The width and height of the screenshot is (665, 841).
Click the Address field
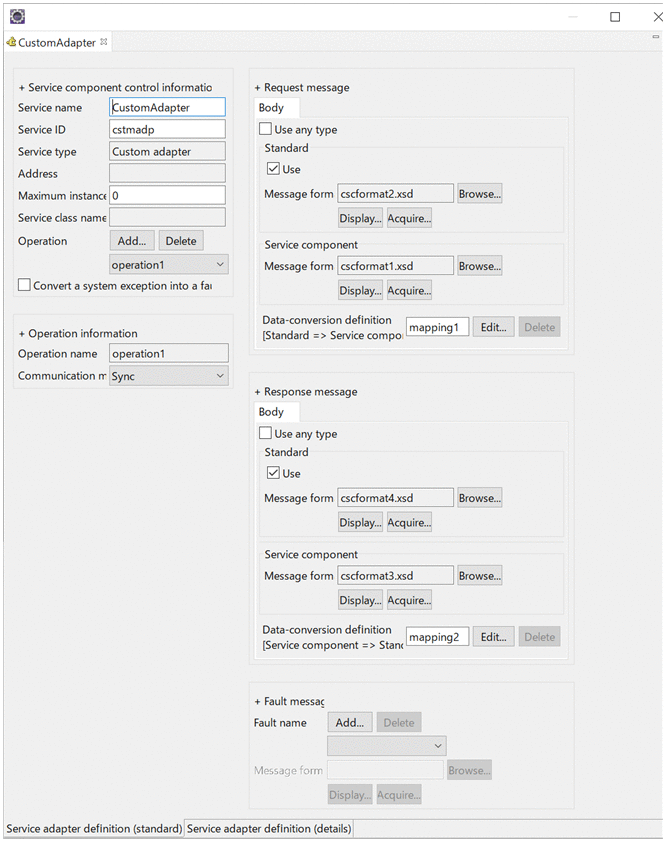click(167, 173)
